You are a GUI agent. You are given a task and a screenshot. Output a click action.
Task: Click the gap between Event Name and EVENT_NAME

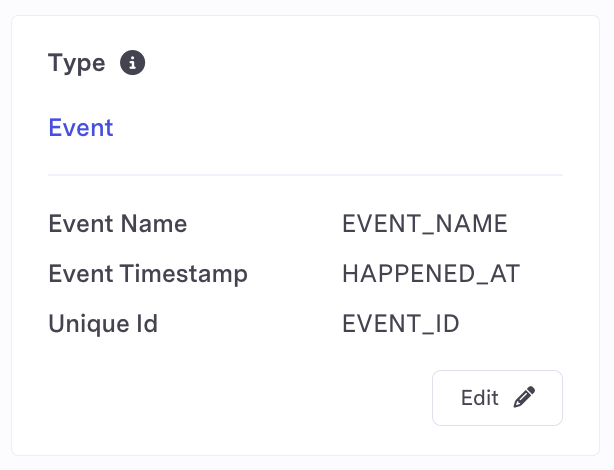tap(265, 224)
